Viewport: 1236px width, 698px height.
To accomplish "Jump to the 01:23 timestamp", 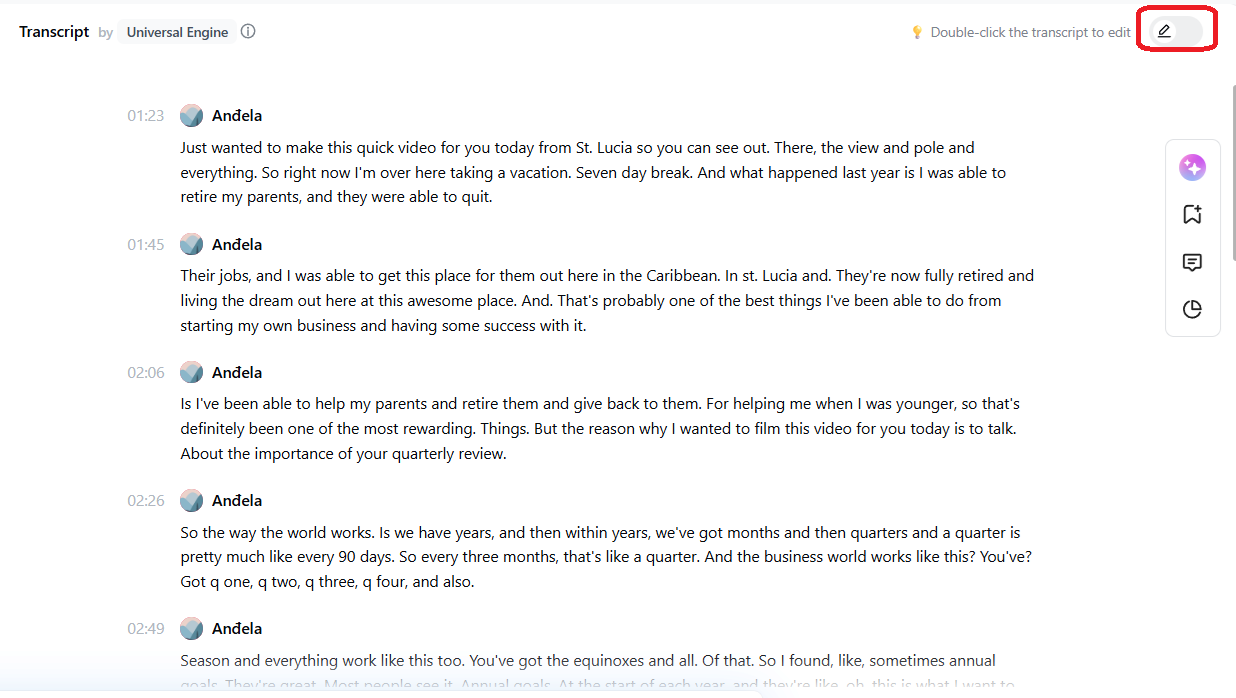I will [145, 116].
